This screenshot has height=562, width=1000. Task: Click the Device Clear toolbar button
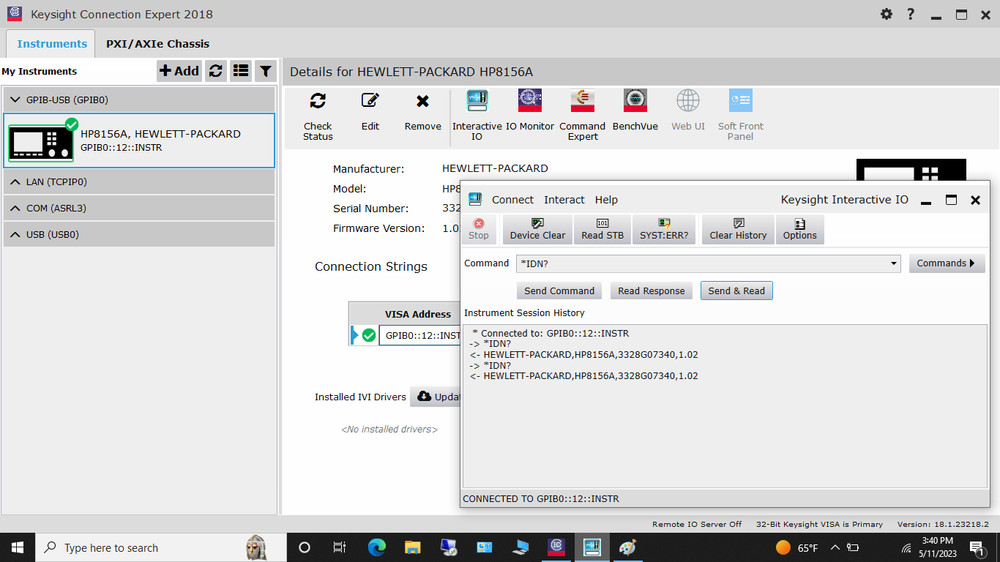tap(537, 229)
